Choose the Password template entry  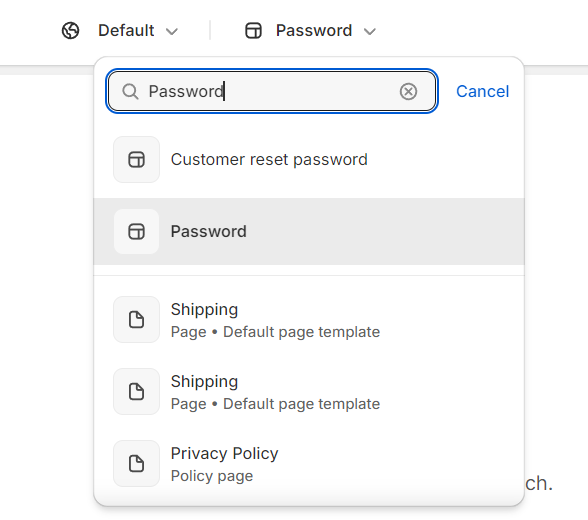(x=309, y=232)
